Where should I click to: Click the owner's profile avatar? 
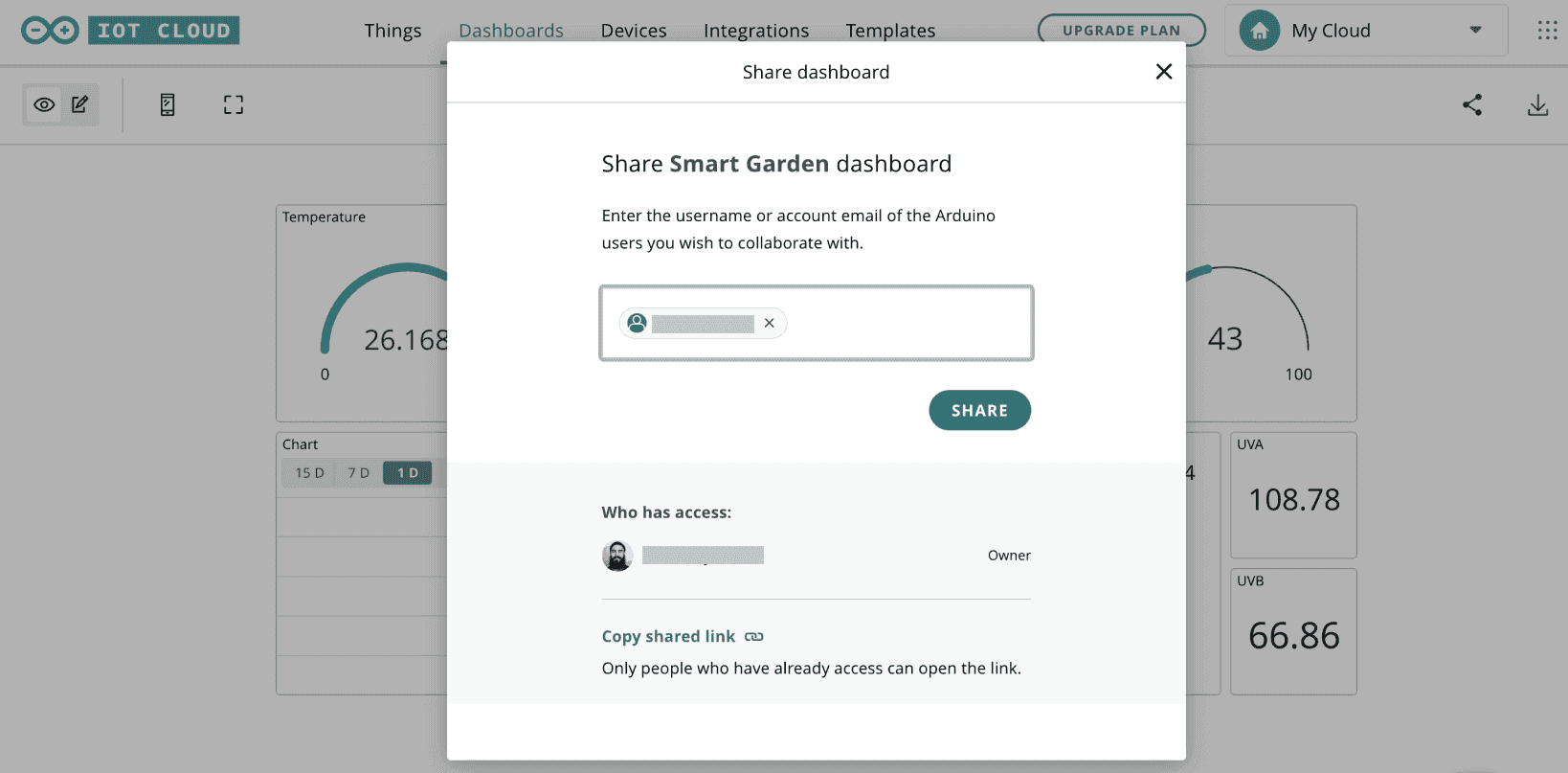coord(617,556)
